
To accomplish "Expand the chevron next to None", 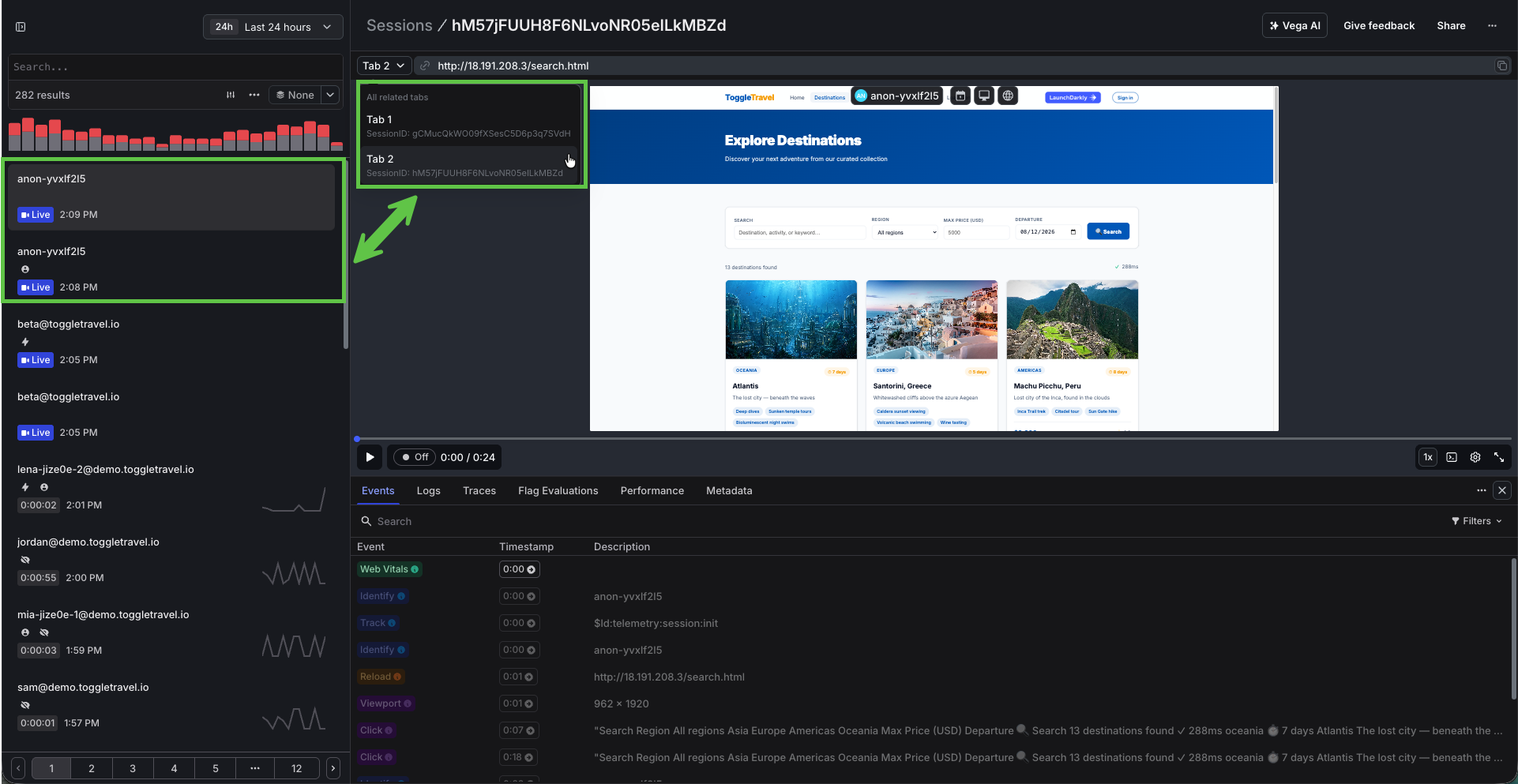I will coord(330,95).
